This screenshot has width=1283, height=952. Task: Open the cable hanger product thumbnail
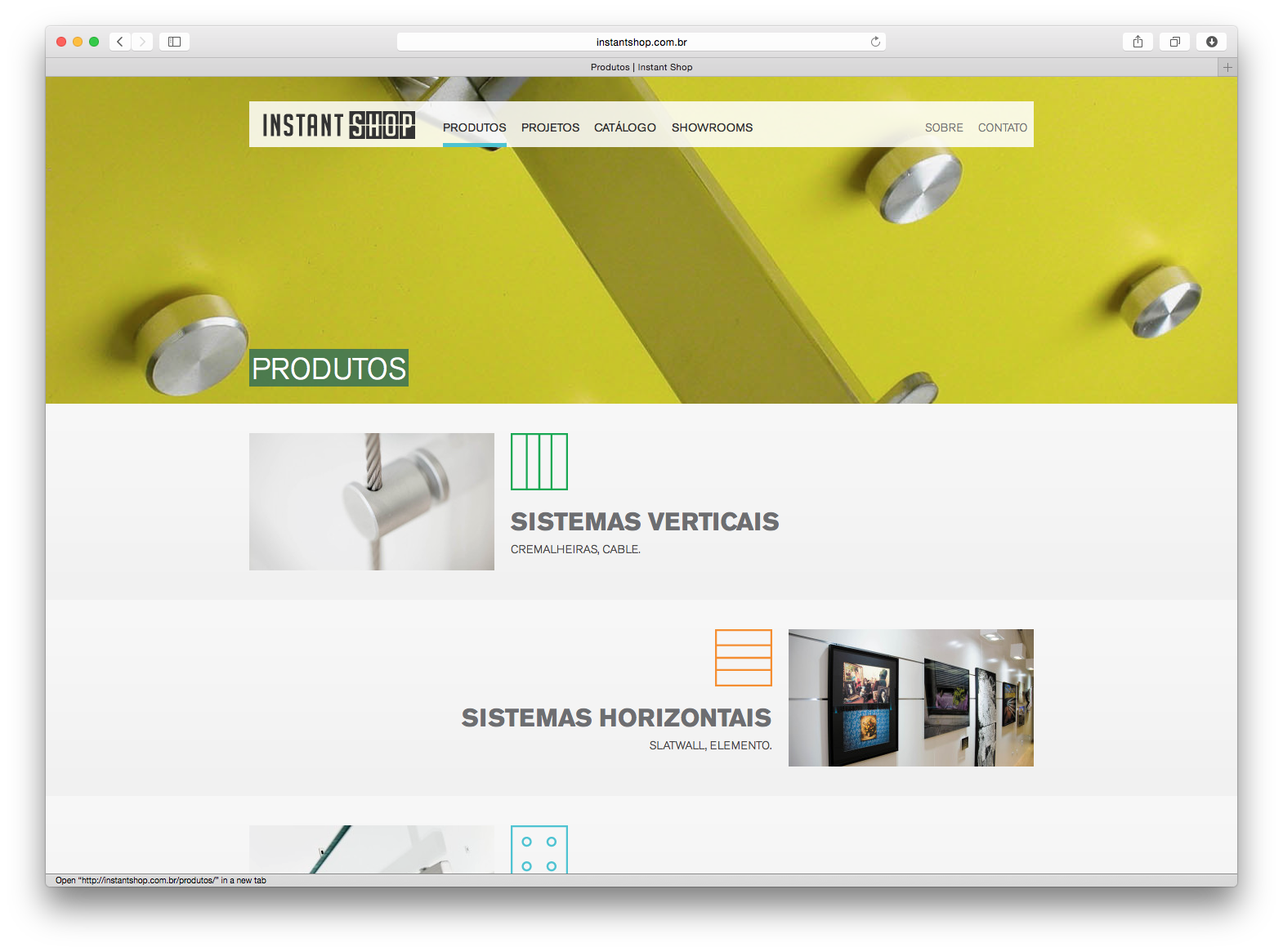point(372,502)
